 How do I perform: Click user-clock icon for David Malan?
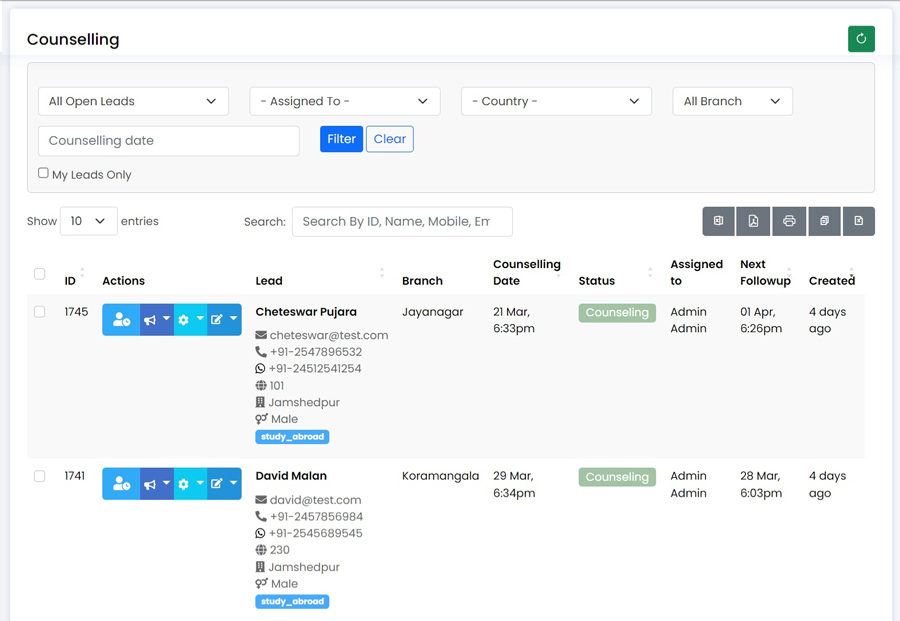point(121,484)
